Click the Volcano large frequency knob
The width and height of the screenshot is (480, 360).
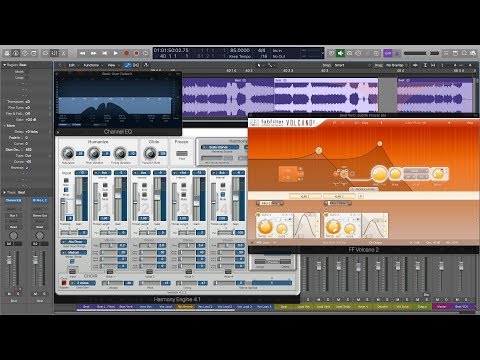(x=379, y=174)
